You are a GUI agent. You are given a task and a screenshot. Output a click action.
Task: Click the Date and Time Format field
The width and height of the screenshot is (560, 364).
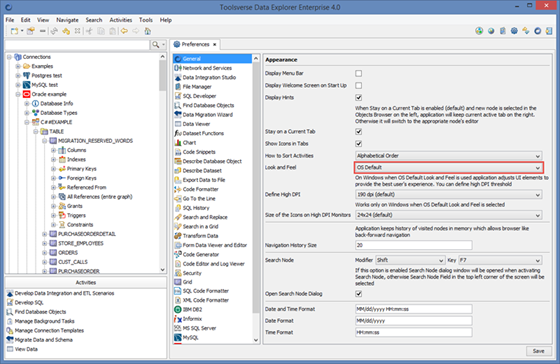pos(414,309)
